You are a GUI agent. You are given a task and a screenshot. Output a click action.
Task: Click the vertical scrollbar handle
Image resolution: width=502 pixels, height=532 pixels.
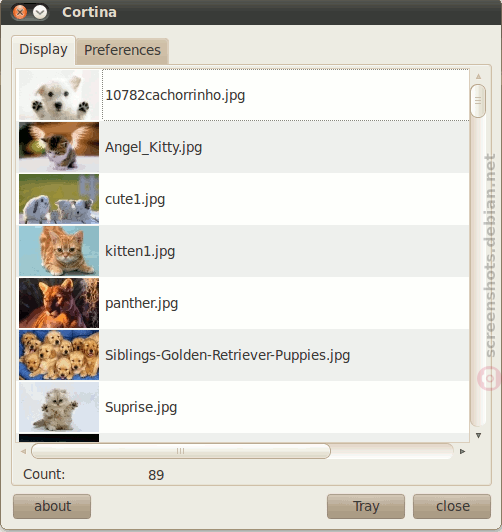[478, 101]
